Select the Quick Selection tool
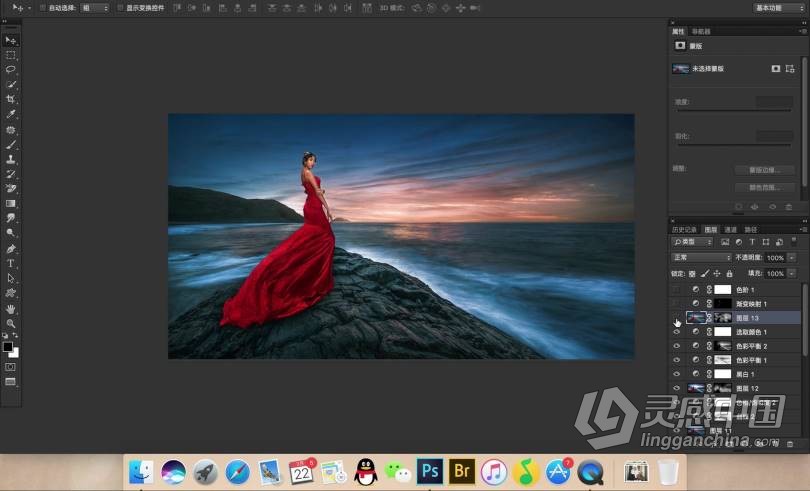Viewport: 810px width, 491px height. pos(10,84)
